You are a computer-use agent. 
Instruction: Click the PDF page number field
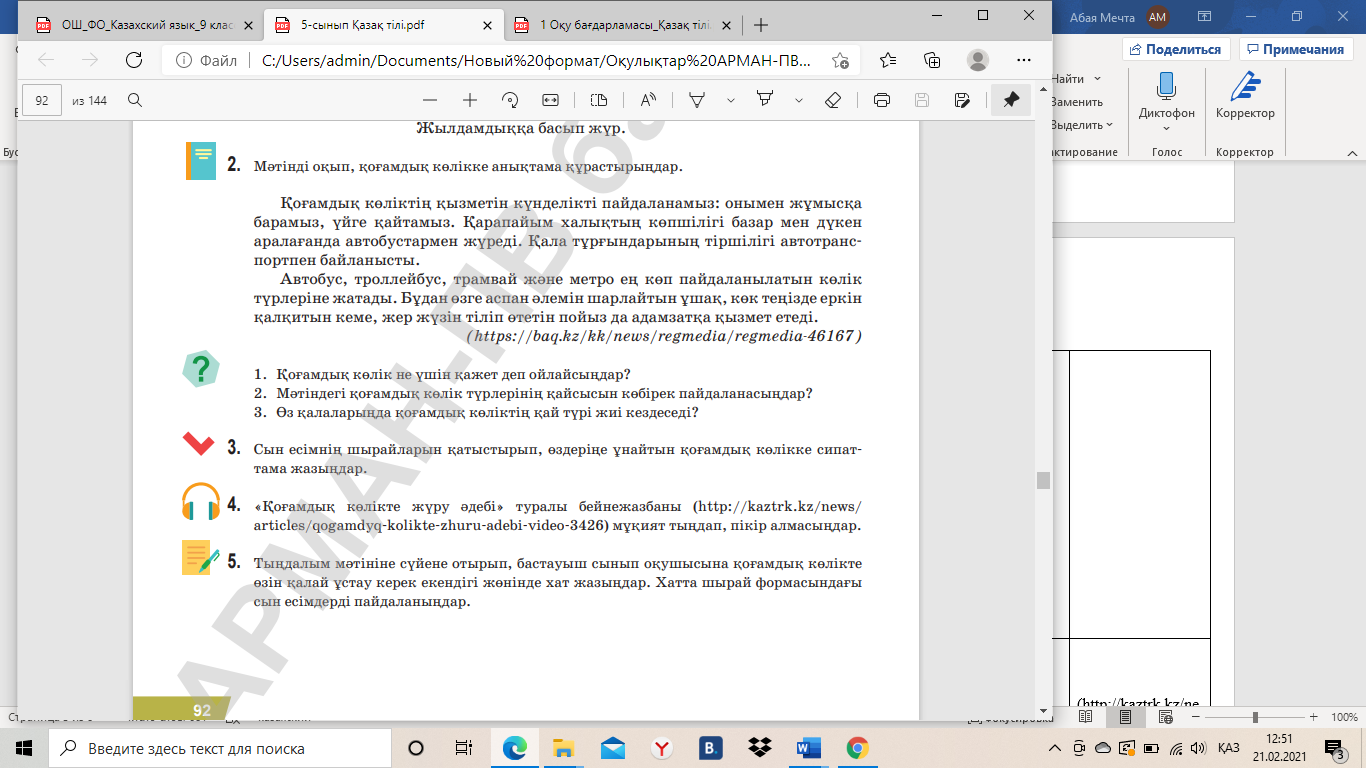tap(42, 100)
